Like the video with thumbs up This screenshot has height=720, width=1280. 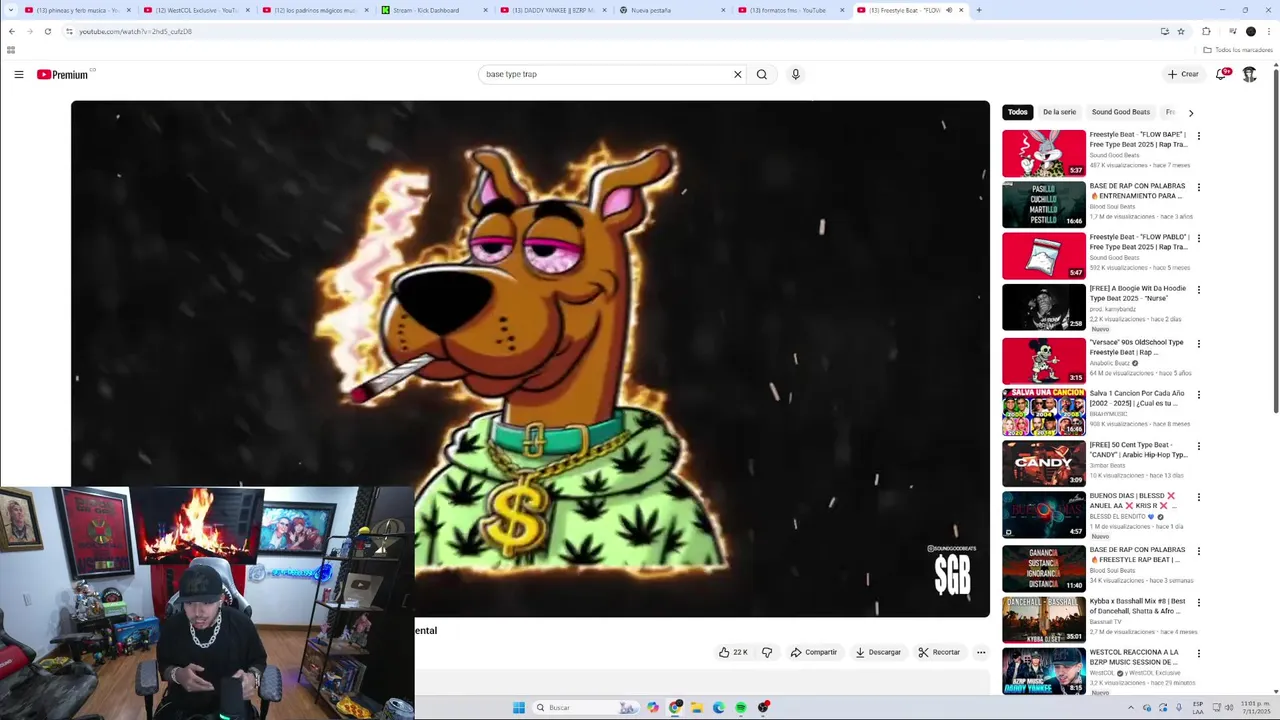point(732,652)
